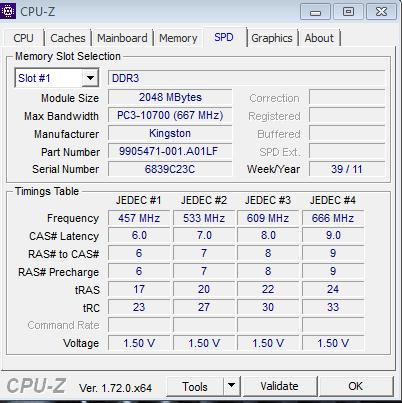Close the CPU-Z window
The height and width of the screenshot is (403, 402).
coord(381,12)
